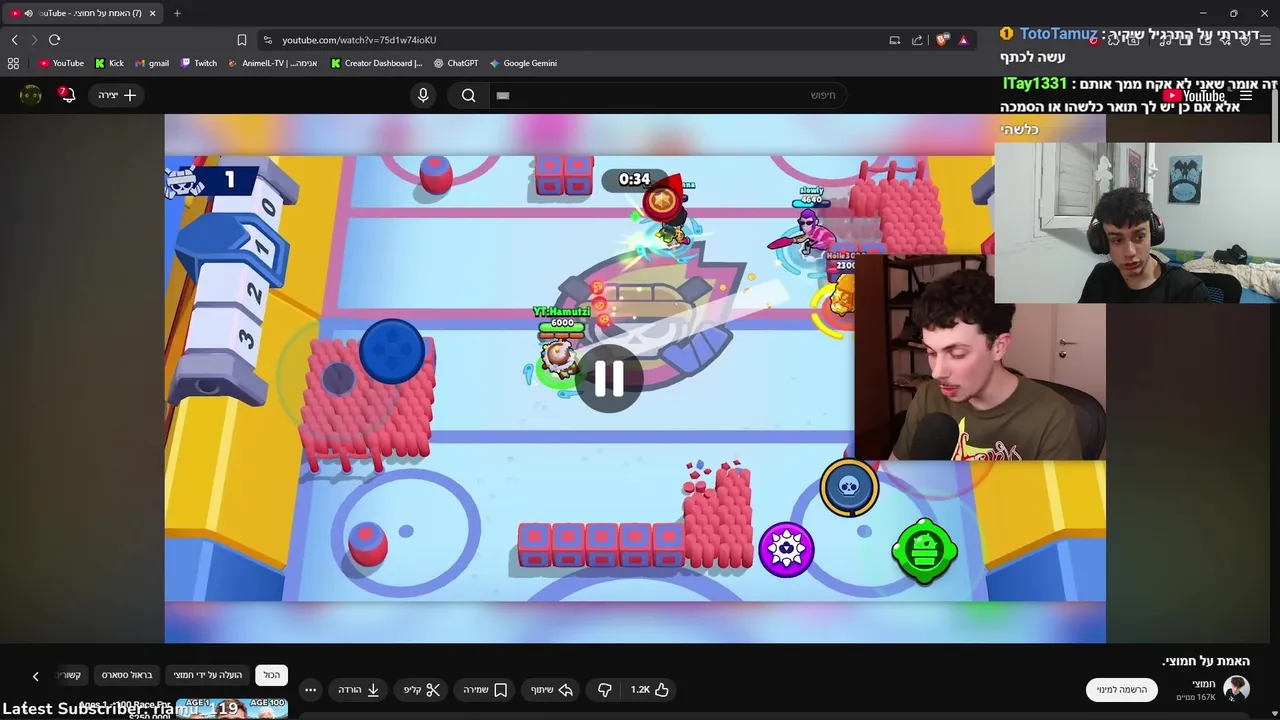Viewport: 1280px width, 720px height.
Task: Click the blue joystick in game video
Action: (x=391, y=351)
